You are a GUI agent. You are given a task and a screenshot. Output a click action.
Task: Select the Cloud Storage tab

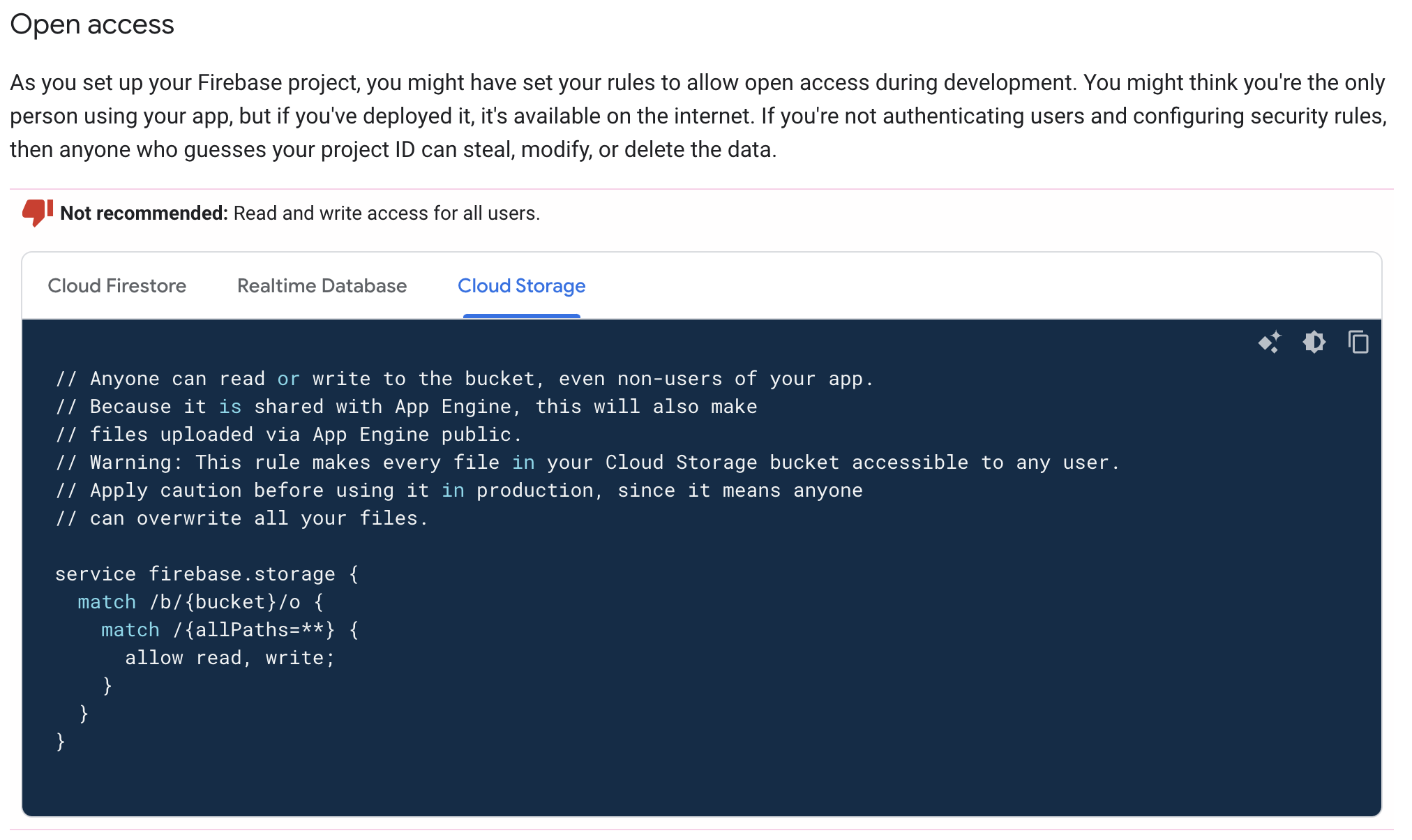(x=520, y=286)
